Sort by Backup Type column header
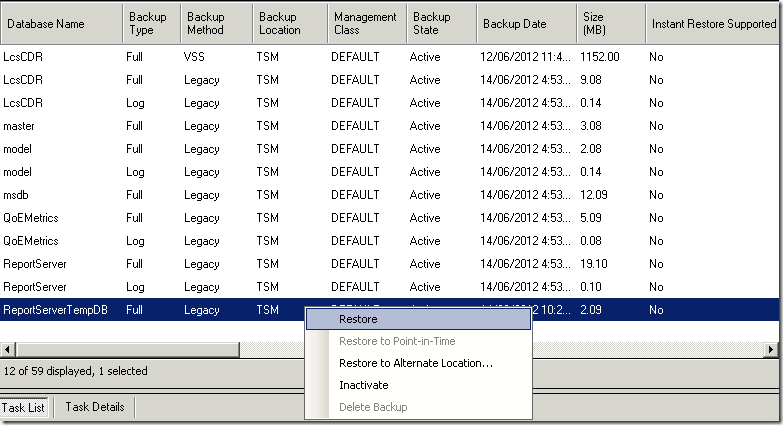 150,23
